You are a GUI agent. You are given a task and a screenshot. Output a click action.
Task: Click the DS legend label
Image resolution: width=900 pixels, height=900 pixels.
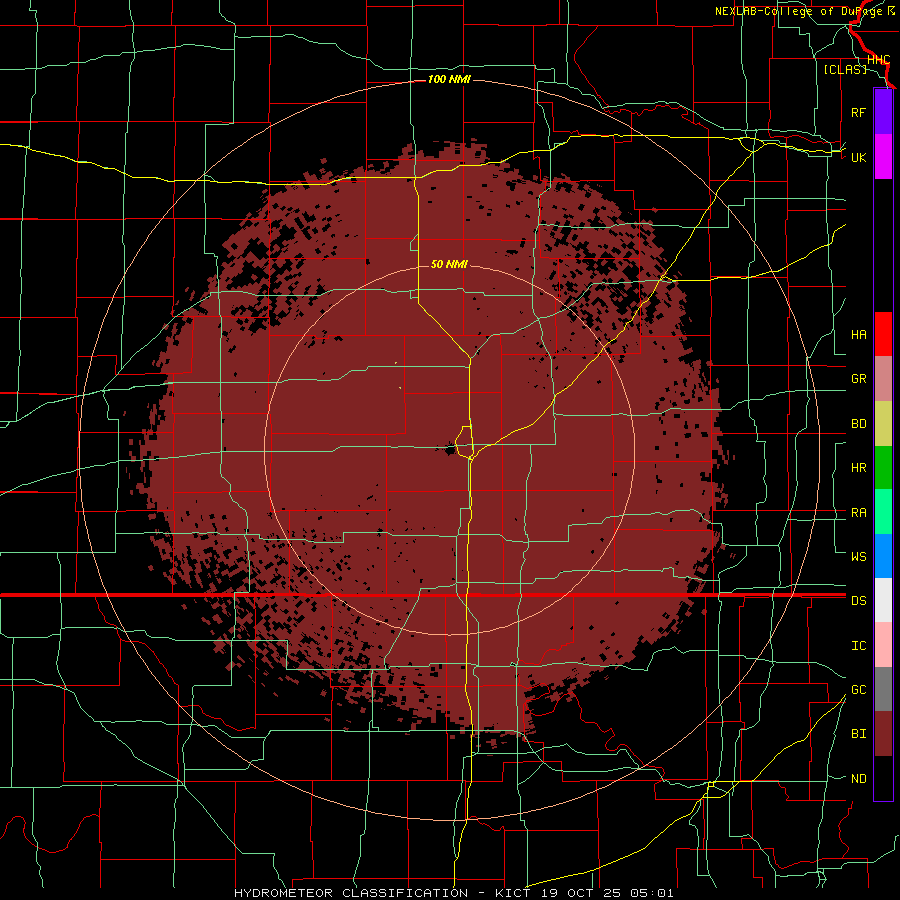[x=858, y=601]
